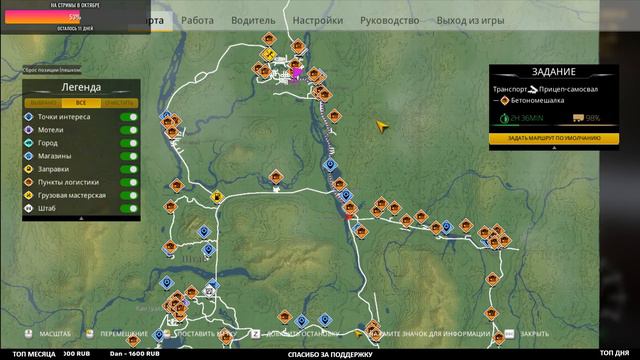
Task: Click the Points of Interest icon in the legend
Action: tap(29, 117)
